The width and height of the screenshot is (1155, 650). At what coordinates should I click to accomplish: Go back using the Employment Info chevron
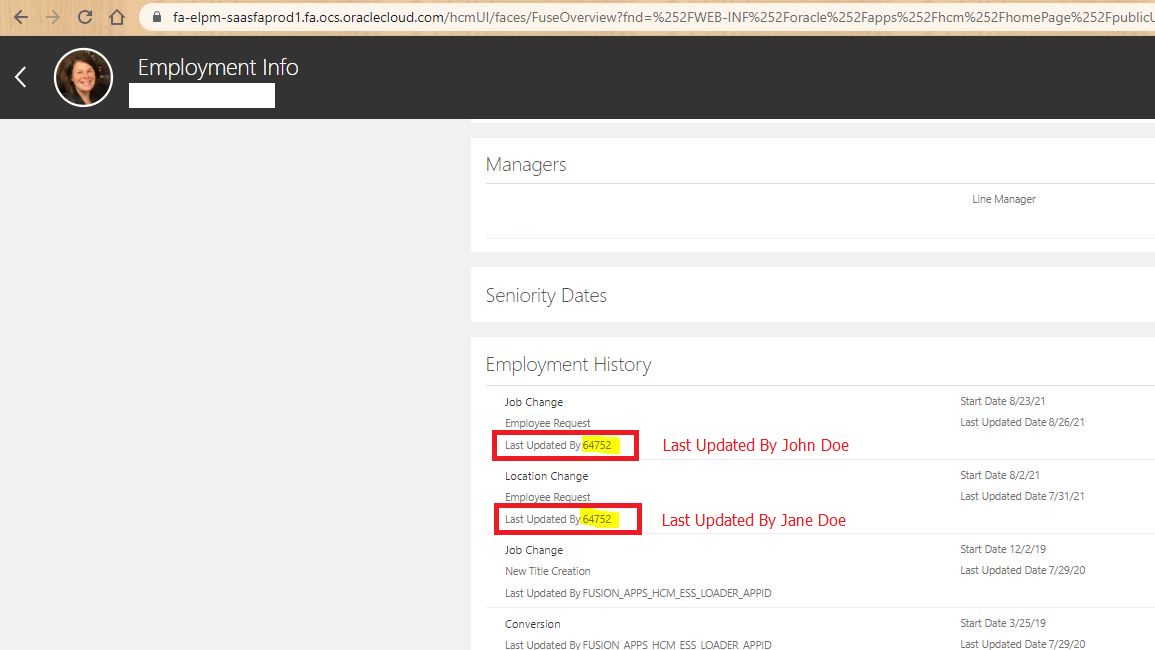tap(20, 76)
